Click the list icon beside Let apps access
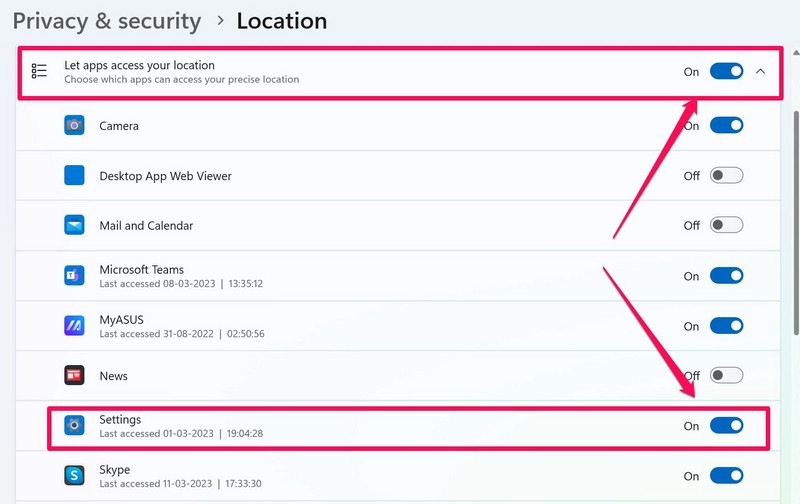Screen dimensions: 800x504 coord(40,71)
